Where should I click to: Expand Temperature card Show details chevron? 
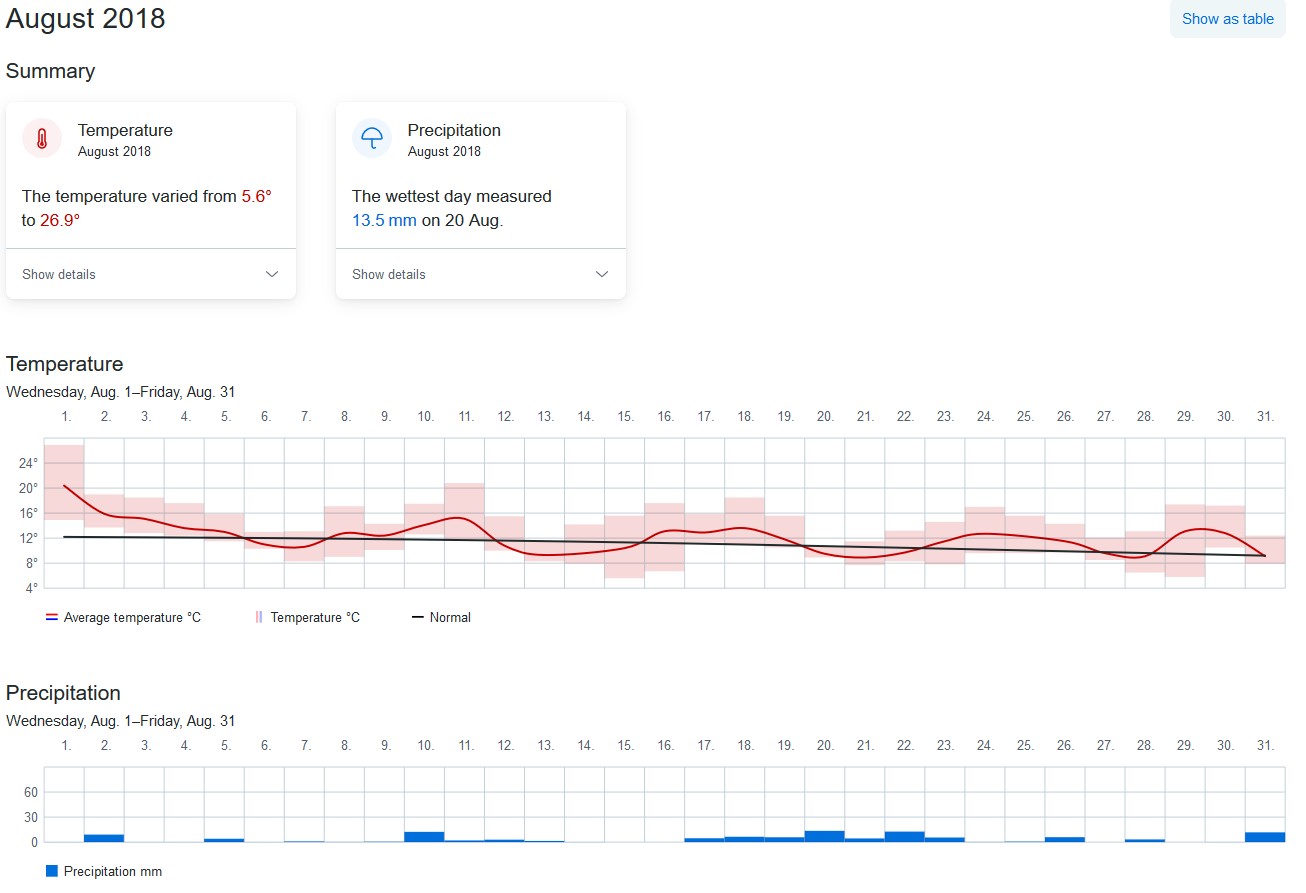(272, 274)
